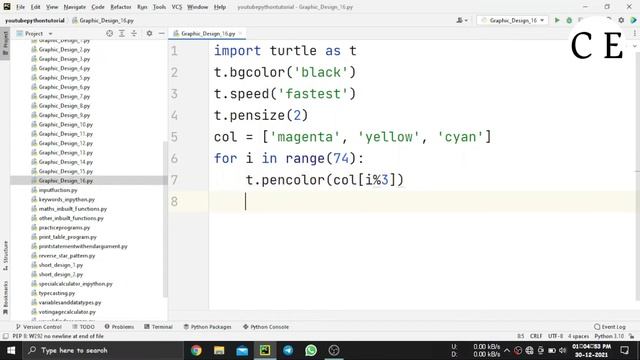
Task: Toggle the Project side tab on left edge
Action: (5, 44)
